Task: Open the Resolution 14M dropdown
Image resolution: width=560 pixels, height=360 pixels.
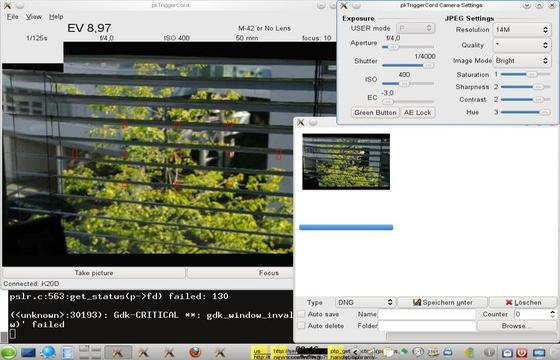Action: pos(522,30)
